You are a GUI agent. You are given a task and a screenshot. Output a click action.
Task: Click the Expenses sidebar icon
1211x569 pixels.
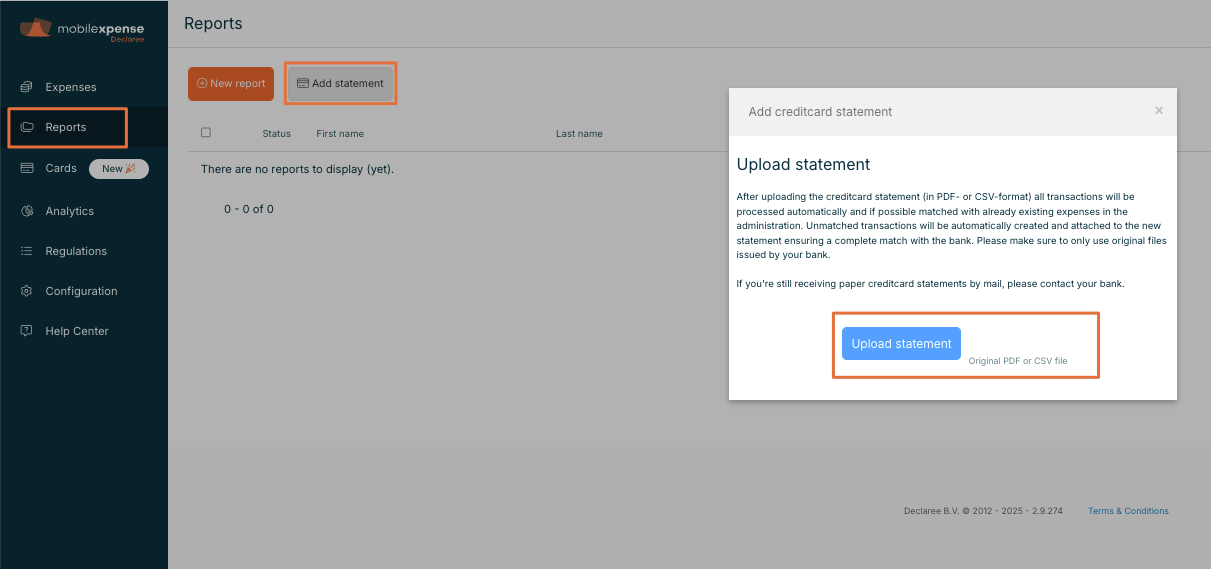pos(27,87)
